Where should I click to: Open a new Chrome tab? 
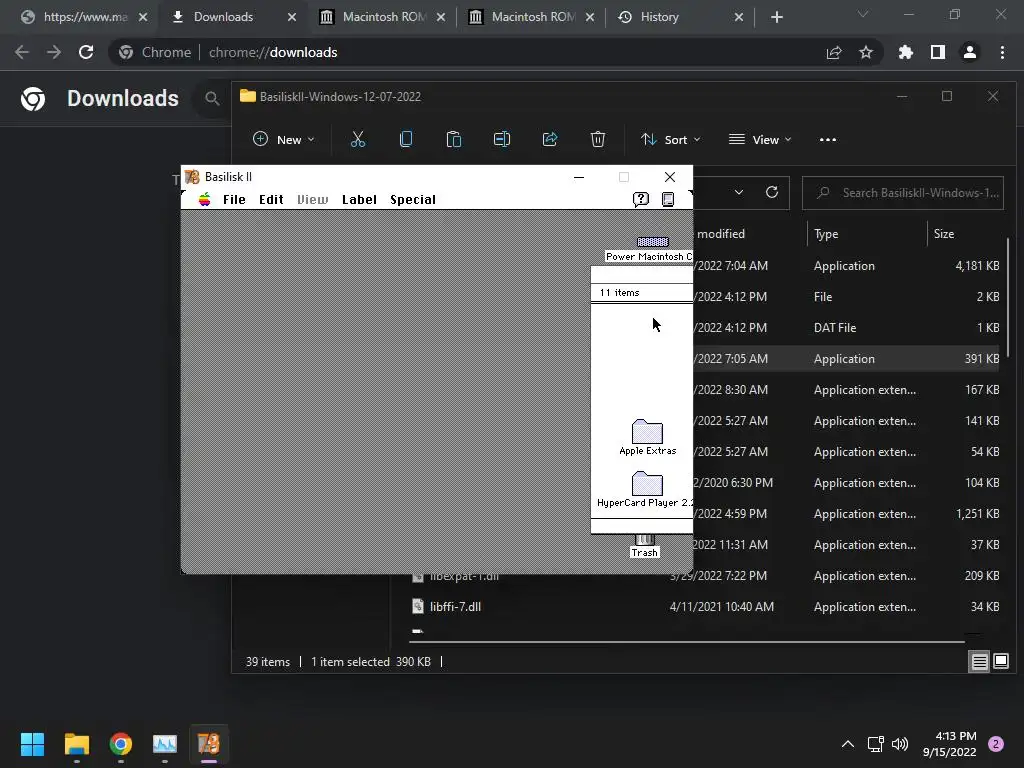pyautogui.click(x=776, y=17)
